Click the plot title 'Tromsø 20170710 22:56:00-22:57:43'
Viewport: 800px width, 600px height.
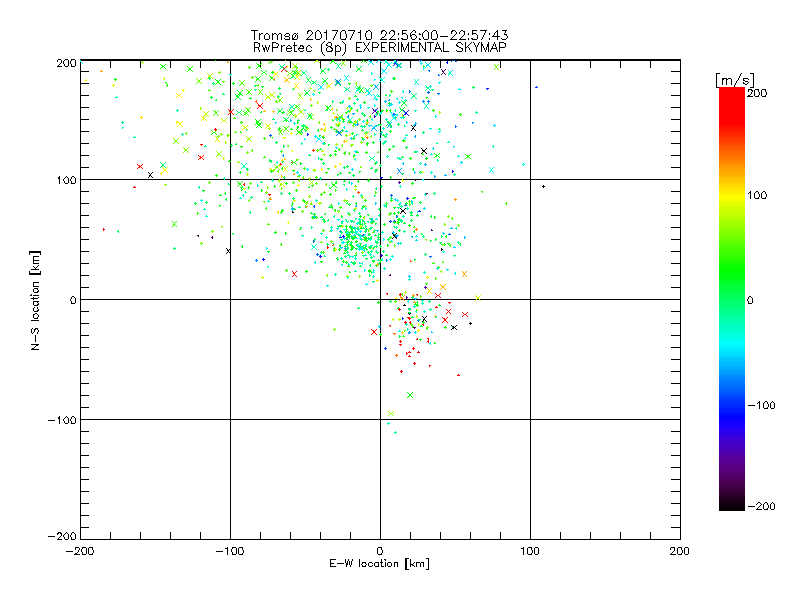(379, 35)
